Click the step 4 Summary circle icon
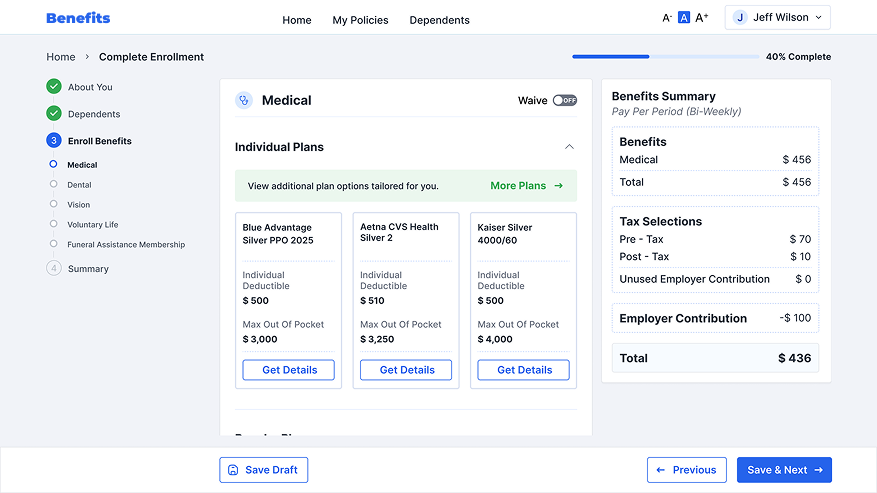The height and width of the screenshot is (493, 877). (54, 268)
